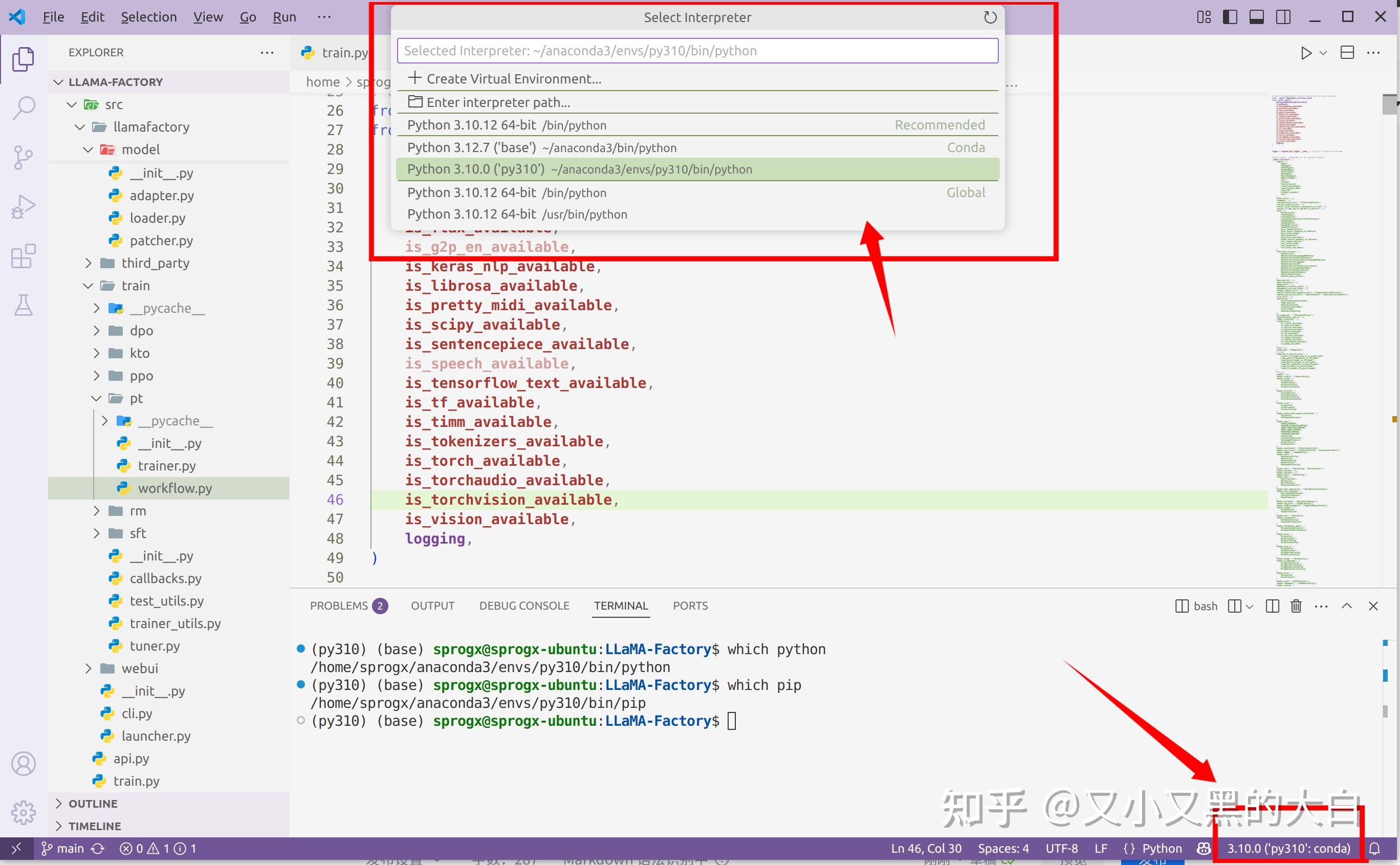Image resolution: width=1400 pixels, height=865 pixels.
Task: Switch to the OUTPUT tab
Action: click(432, 605)
